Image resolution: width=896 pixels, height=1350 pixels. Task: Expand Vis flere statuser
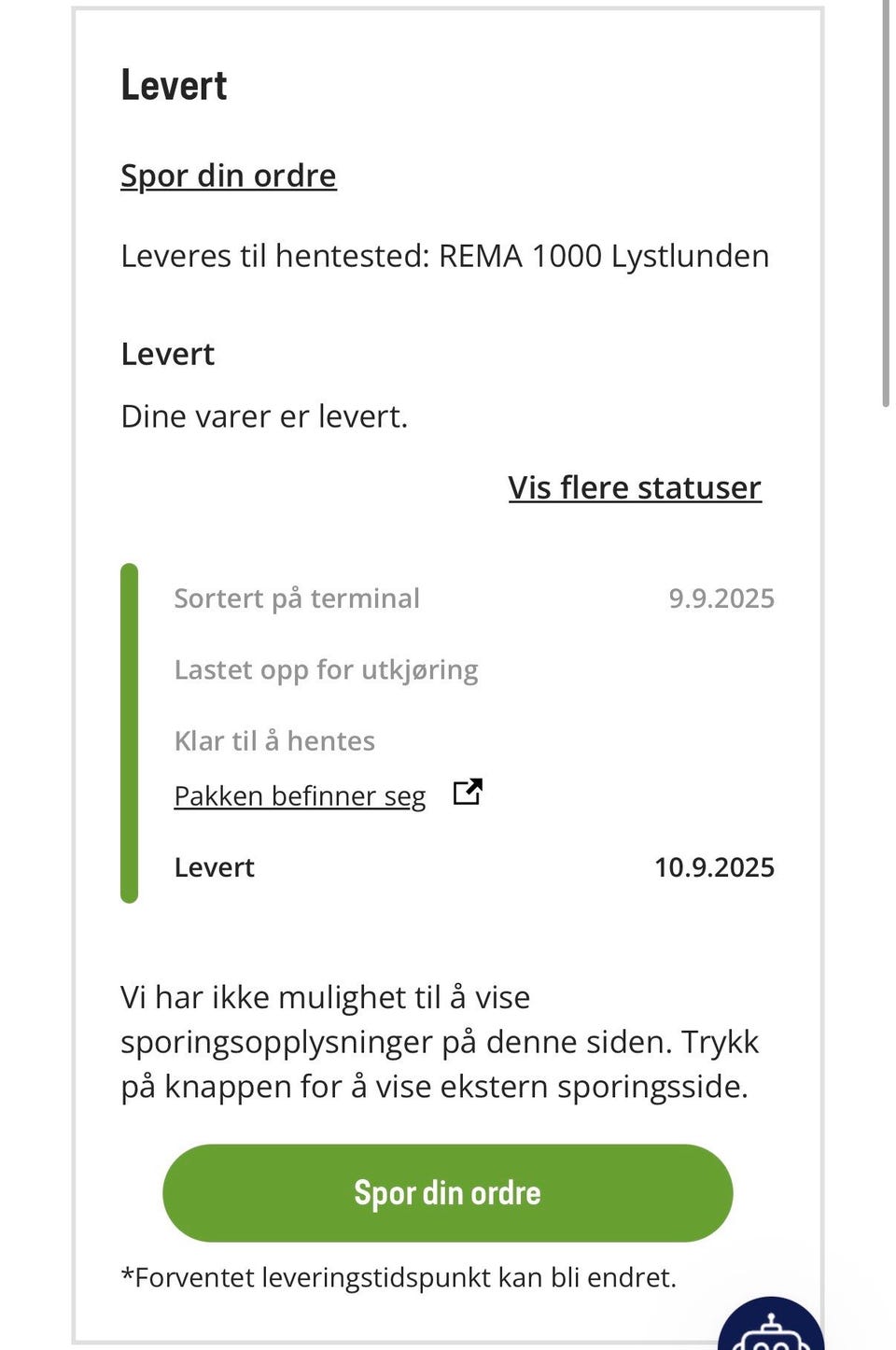tap(635, 487)
